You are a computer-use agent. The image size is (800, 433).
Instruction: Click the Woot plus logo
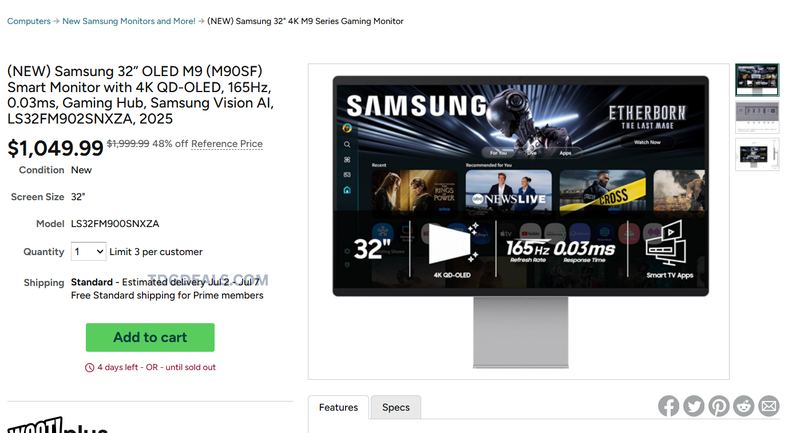pyautogui.click(x=57, y=426)
